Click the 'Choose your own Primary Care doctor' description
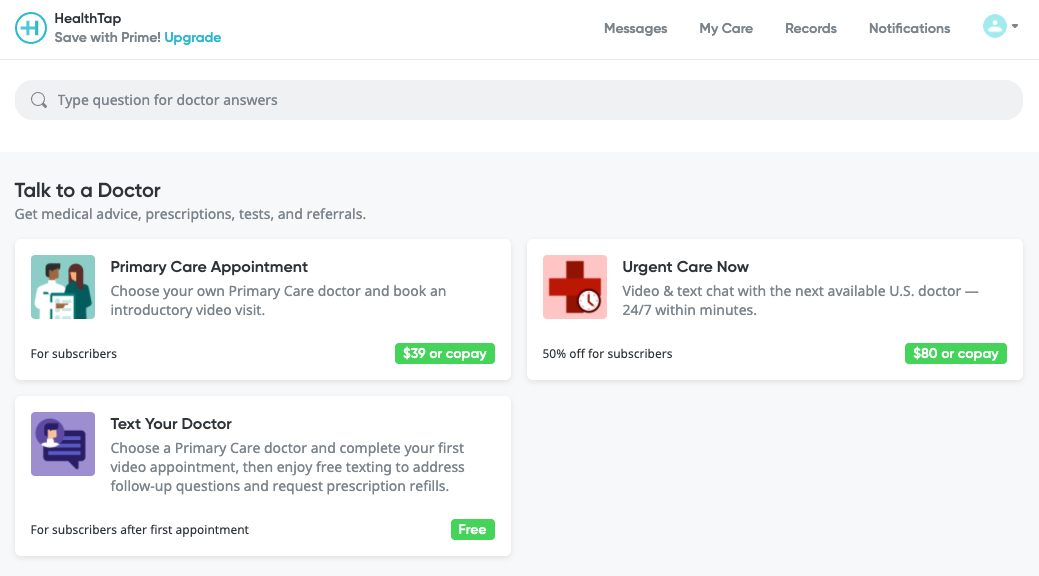1039x576 pixels. click(278, 300)
